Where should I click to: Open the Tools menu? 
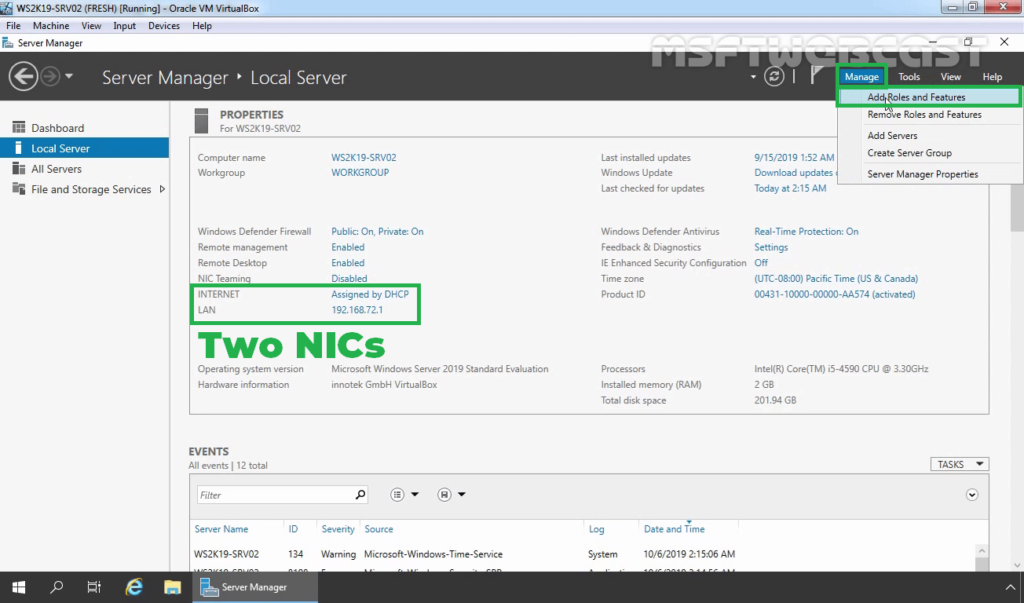[908, 76]
